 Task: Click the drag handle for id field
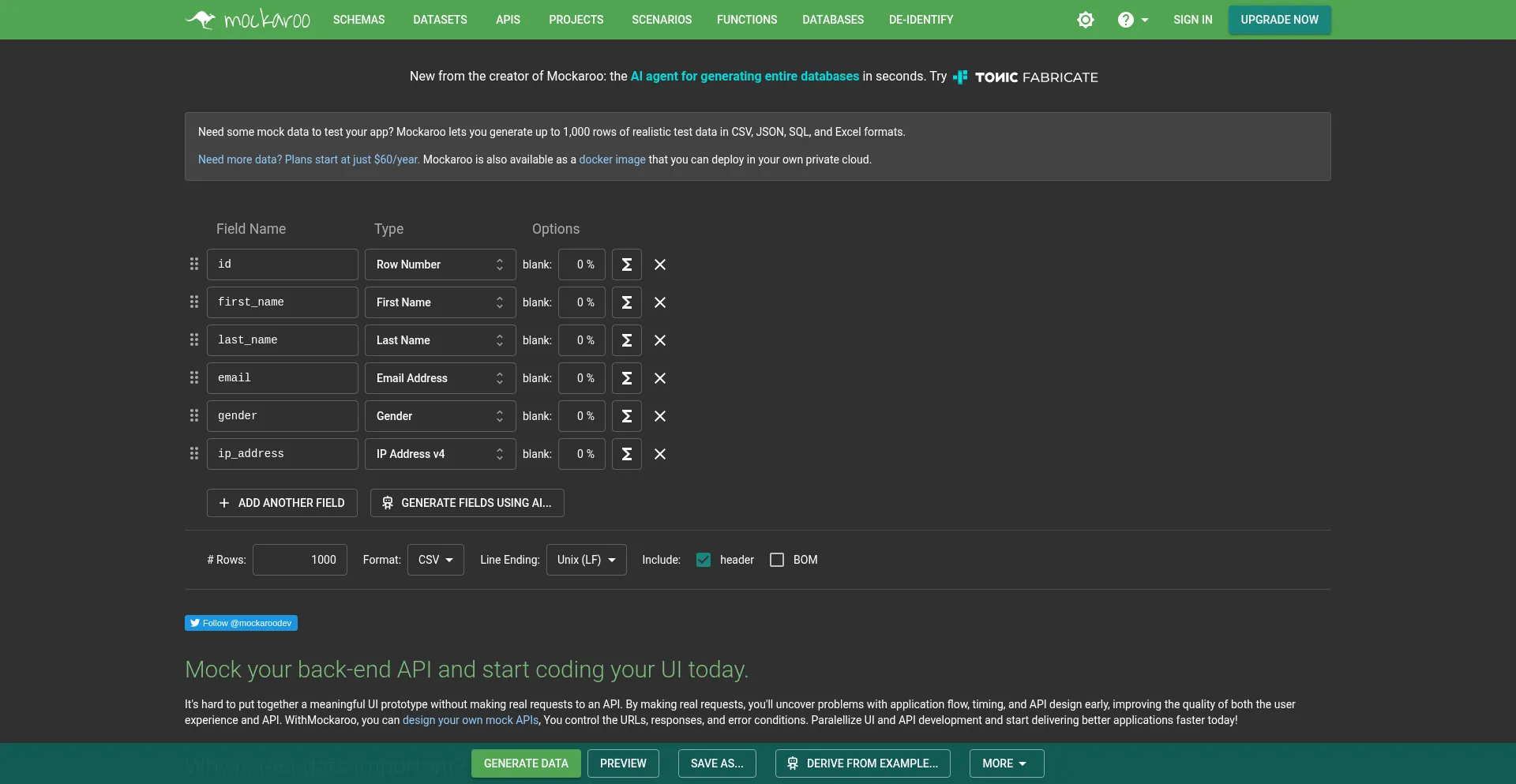[x=194, y=264]
